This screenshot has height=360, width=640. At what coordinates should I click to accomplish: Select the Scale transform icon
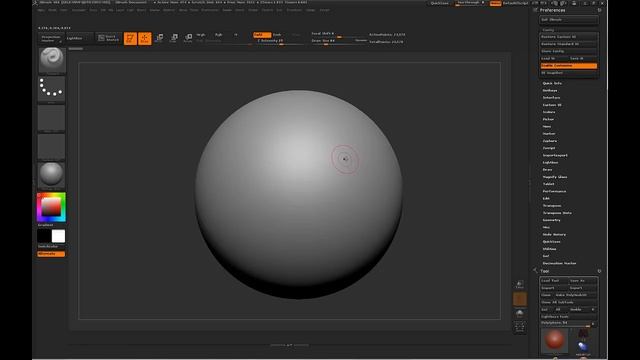point(174,38)
